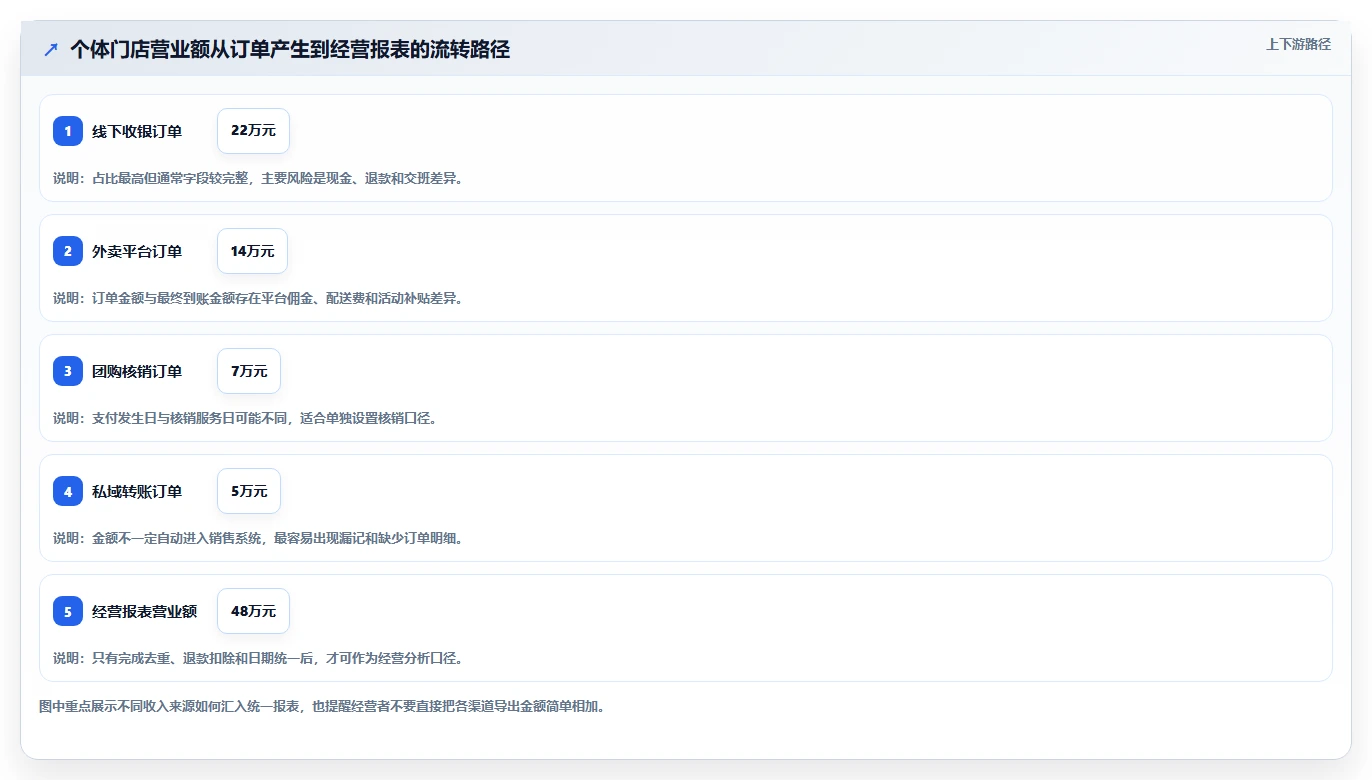1372x780 pixels.
Task: Click the note about 现金、退款和交班差异
Action: coord(258,178)
